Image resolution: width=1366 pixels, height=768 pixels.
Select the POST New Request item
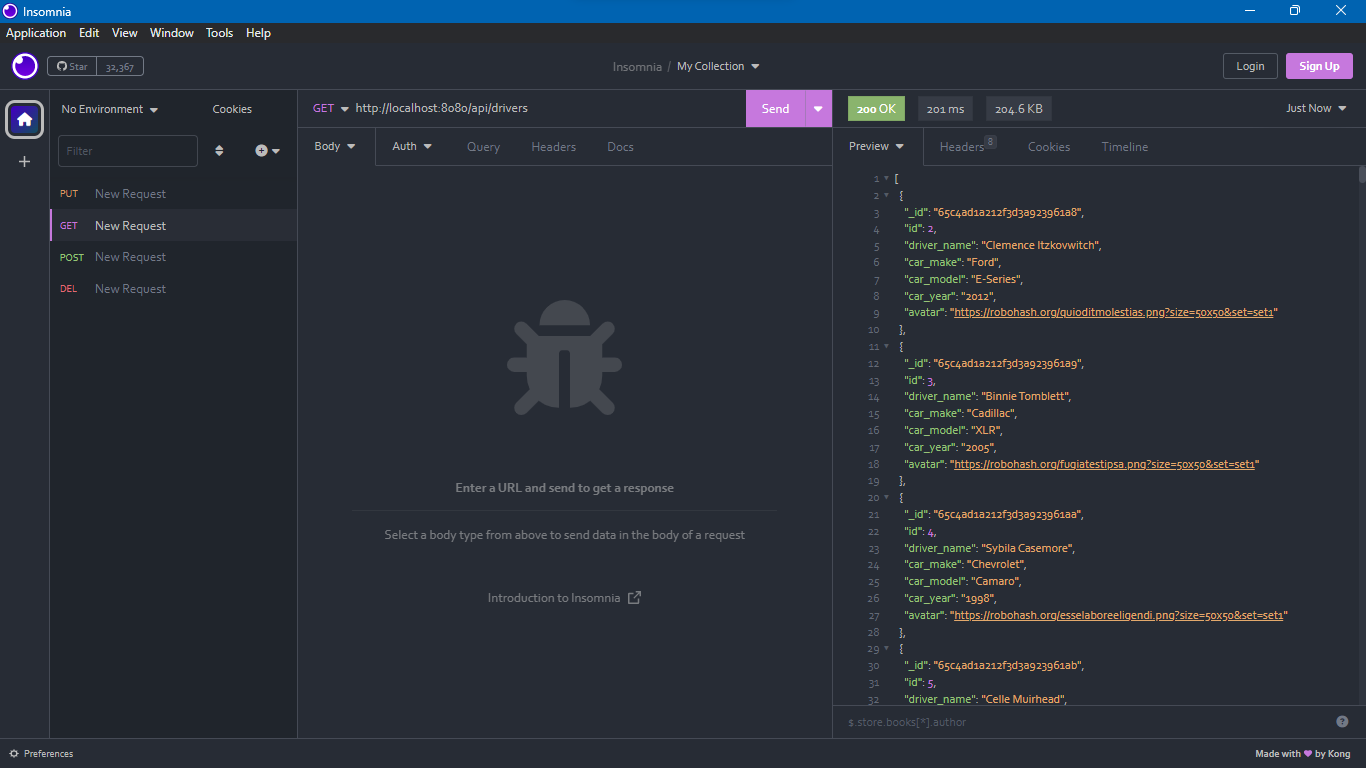pos(174,257)
